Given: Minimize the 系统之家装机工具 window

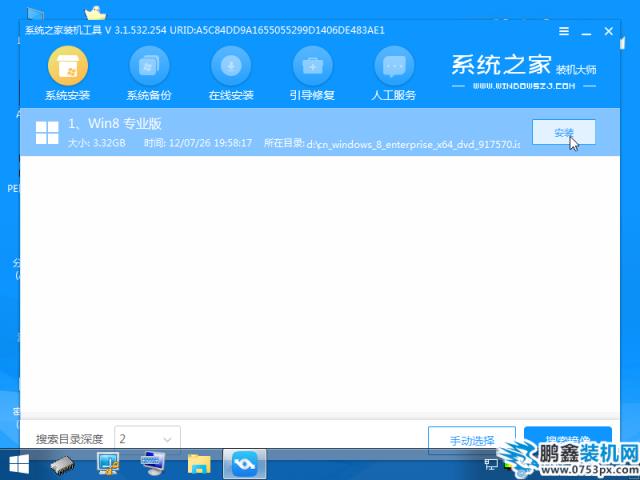Looking at the screenshot, I should (x=586, y=32).
